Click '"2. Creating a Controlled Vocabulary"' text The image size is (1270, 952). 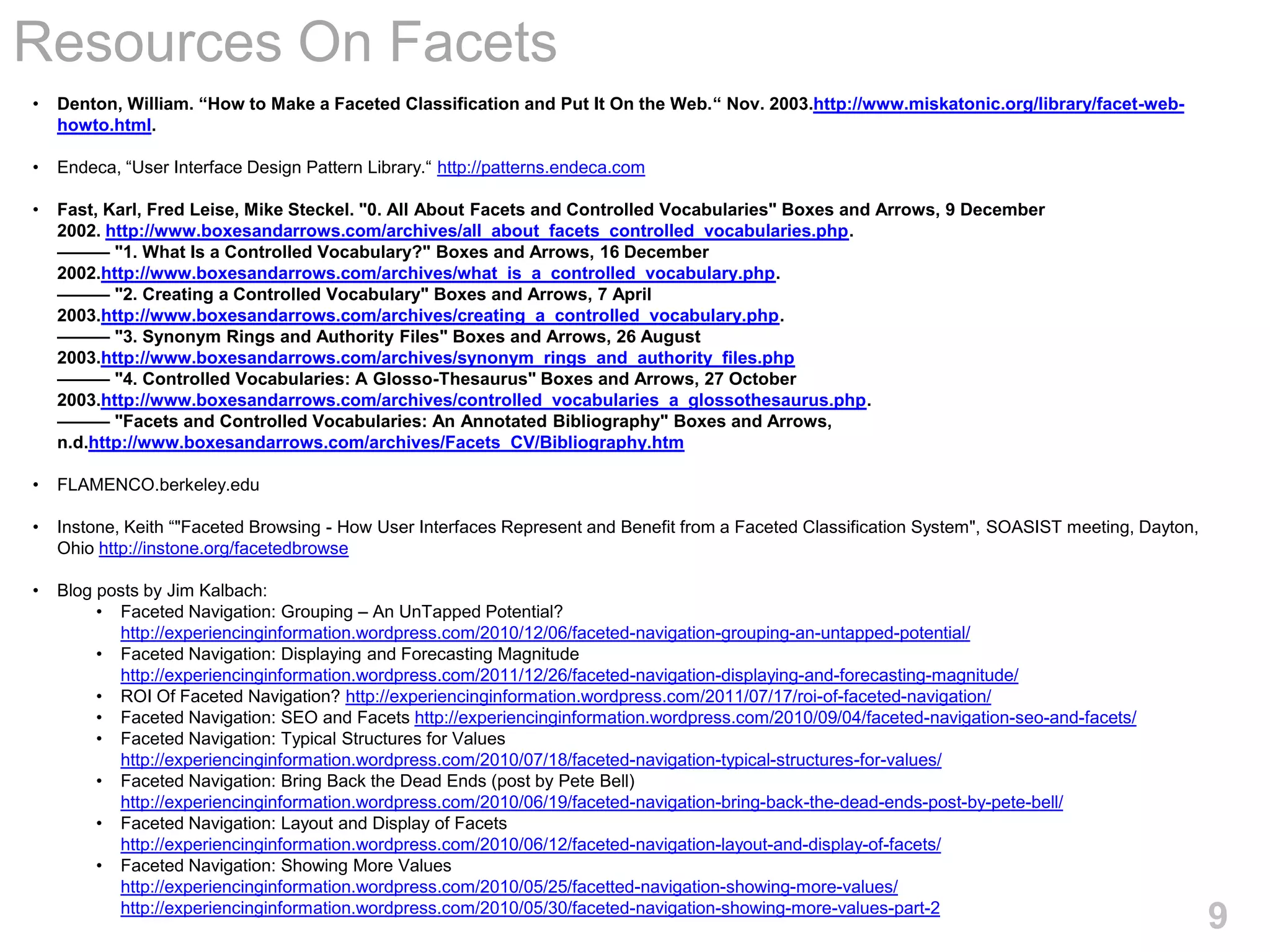click(x=272, y=294)
